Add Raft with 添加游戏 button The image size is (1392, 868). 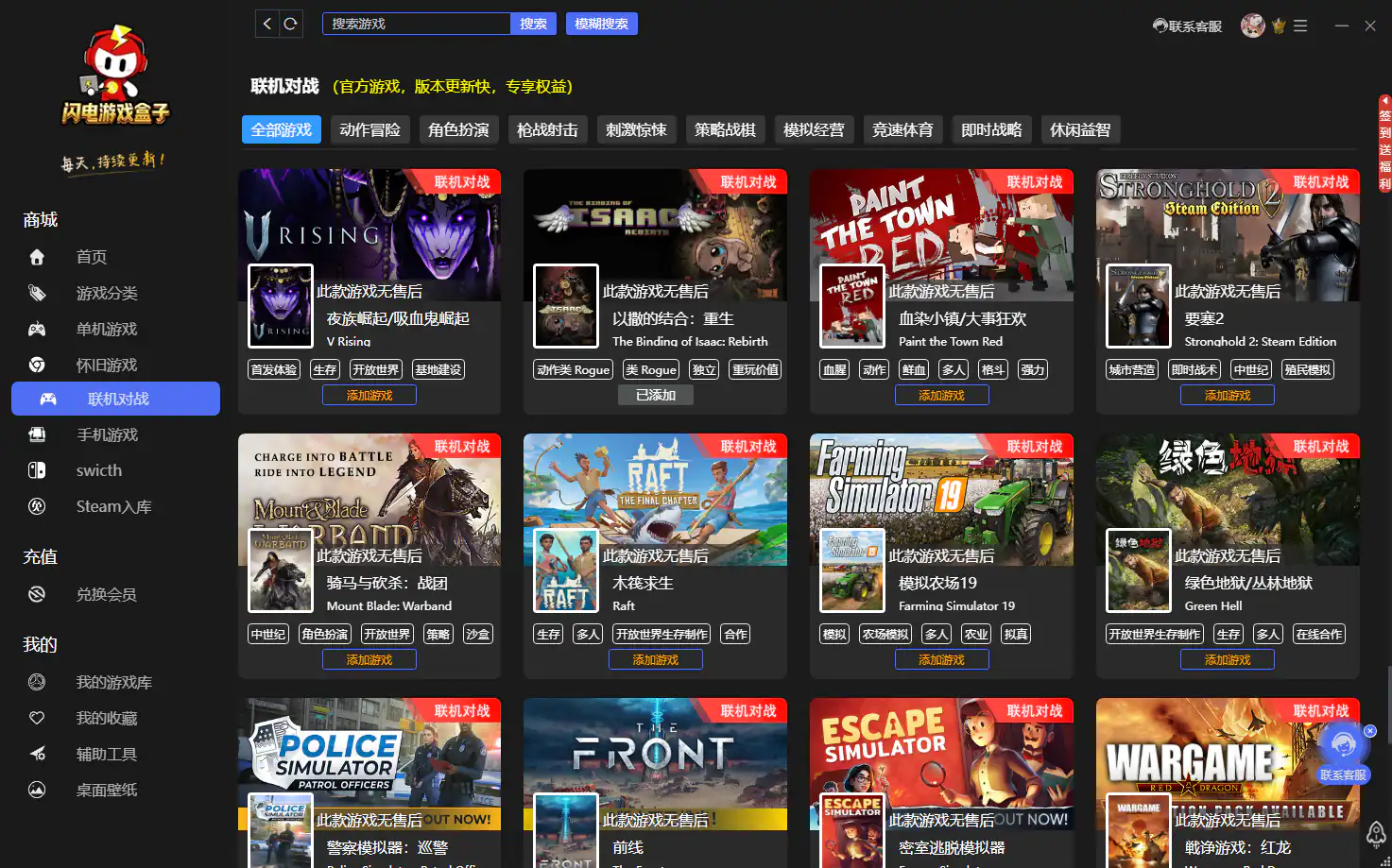(x=656, y=659)
